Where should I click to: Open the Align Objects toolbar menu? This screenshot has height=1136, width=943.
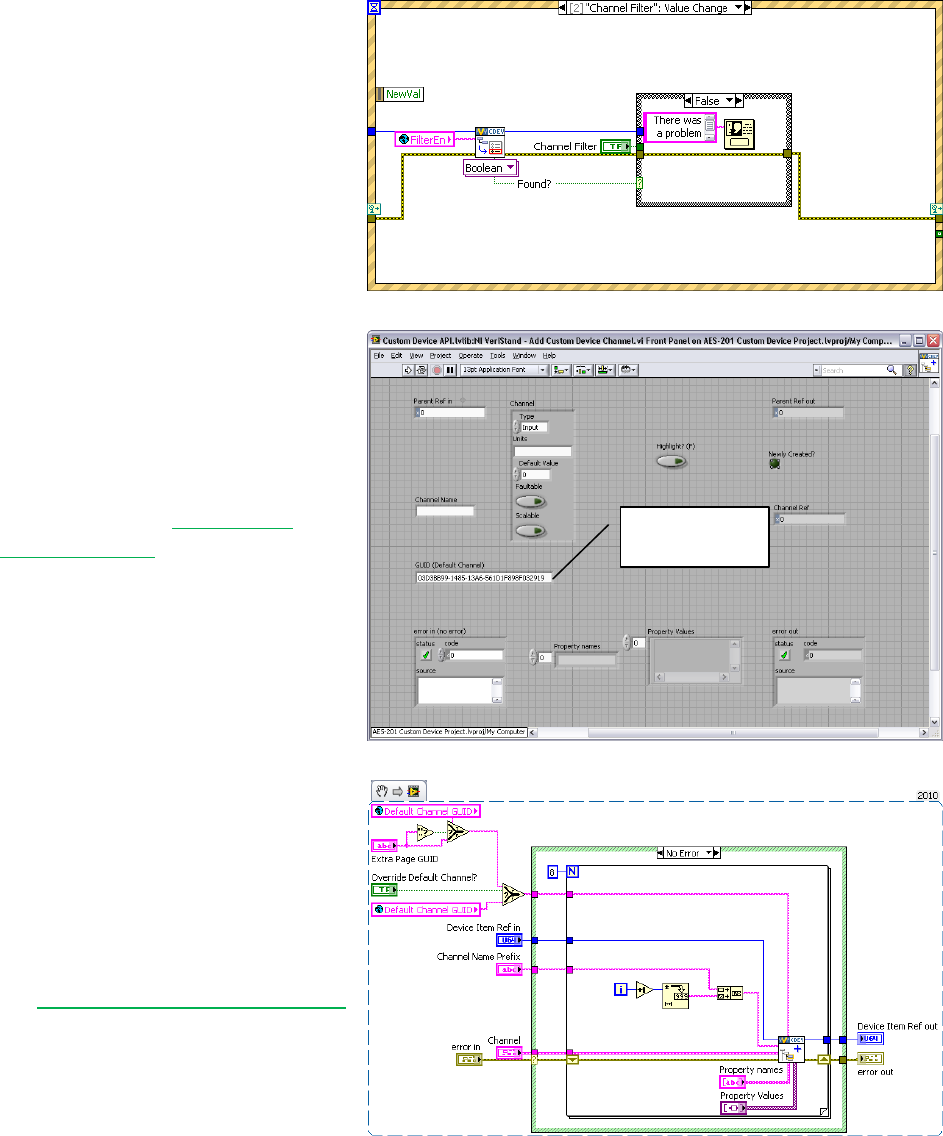point(561,370)
